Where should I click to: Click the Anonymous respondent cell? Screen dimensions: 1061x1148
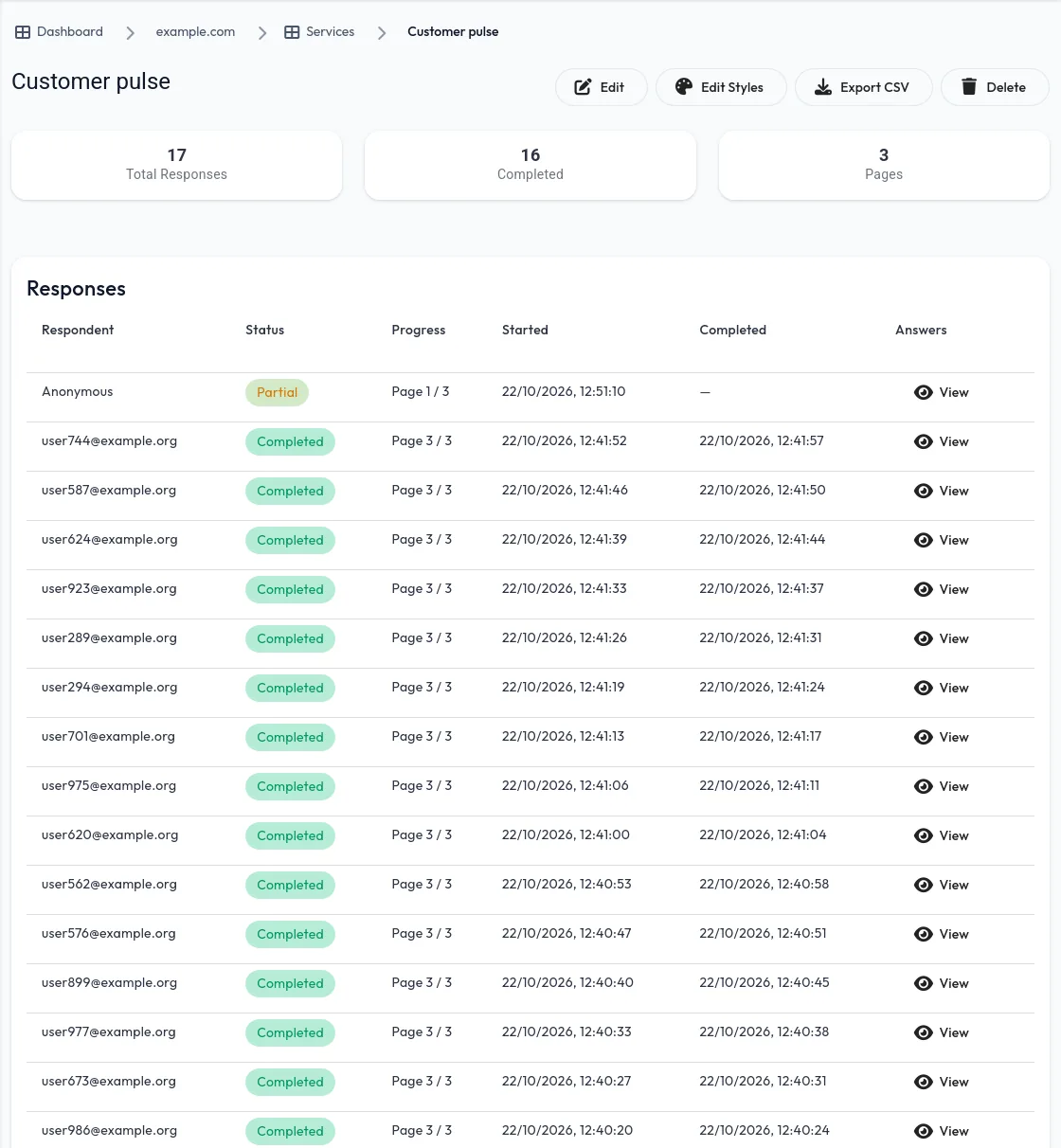78,392
